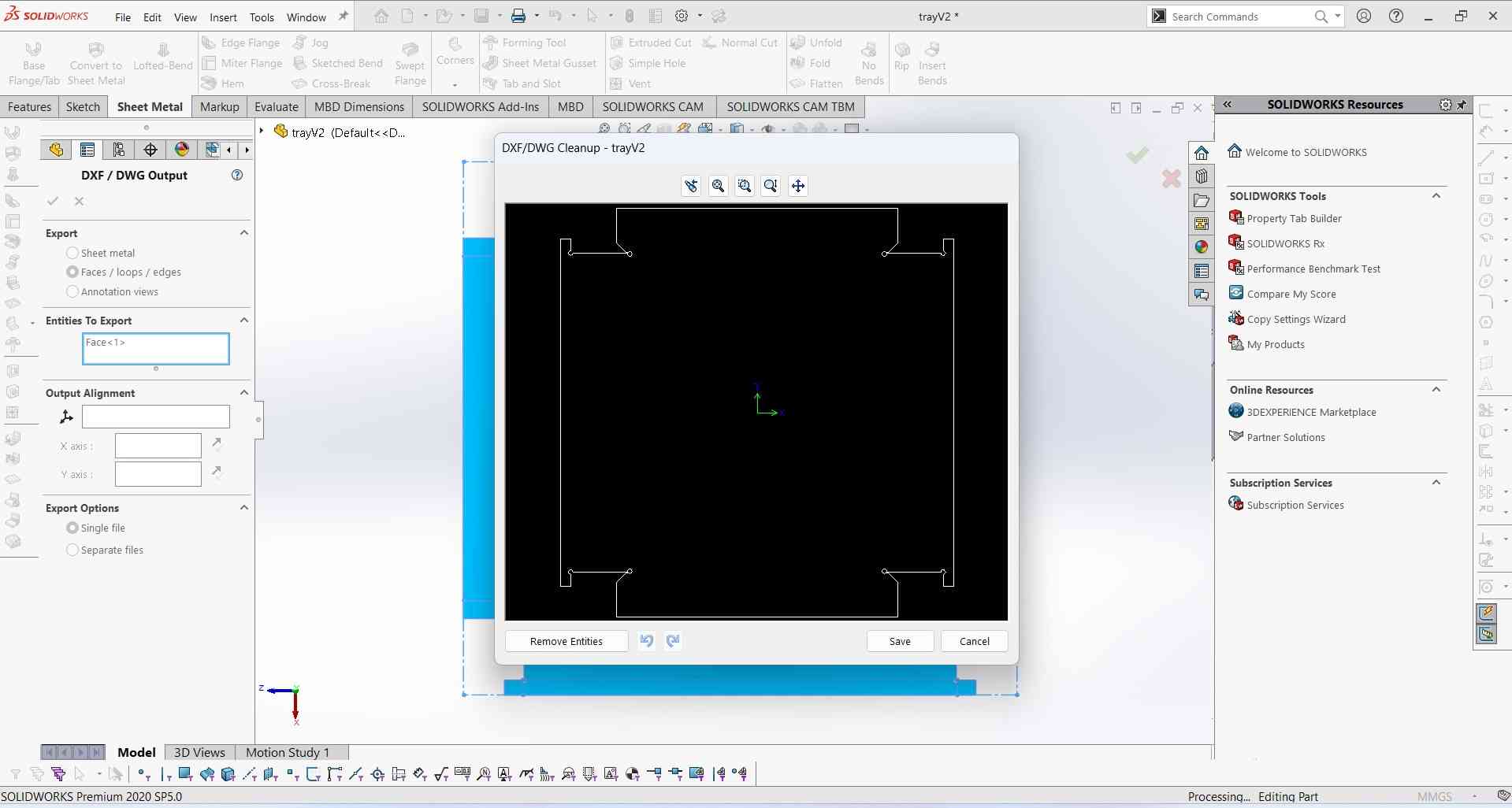Select Sheet metal export radio button
The height and width of the screenshot is (808, 1512).
pyautogui.click(x=72, y=253)
